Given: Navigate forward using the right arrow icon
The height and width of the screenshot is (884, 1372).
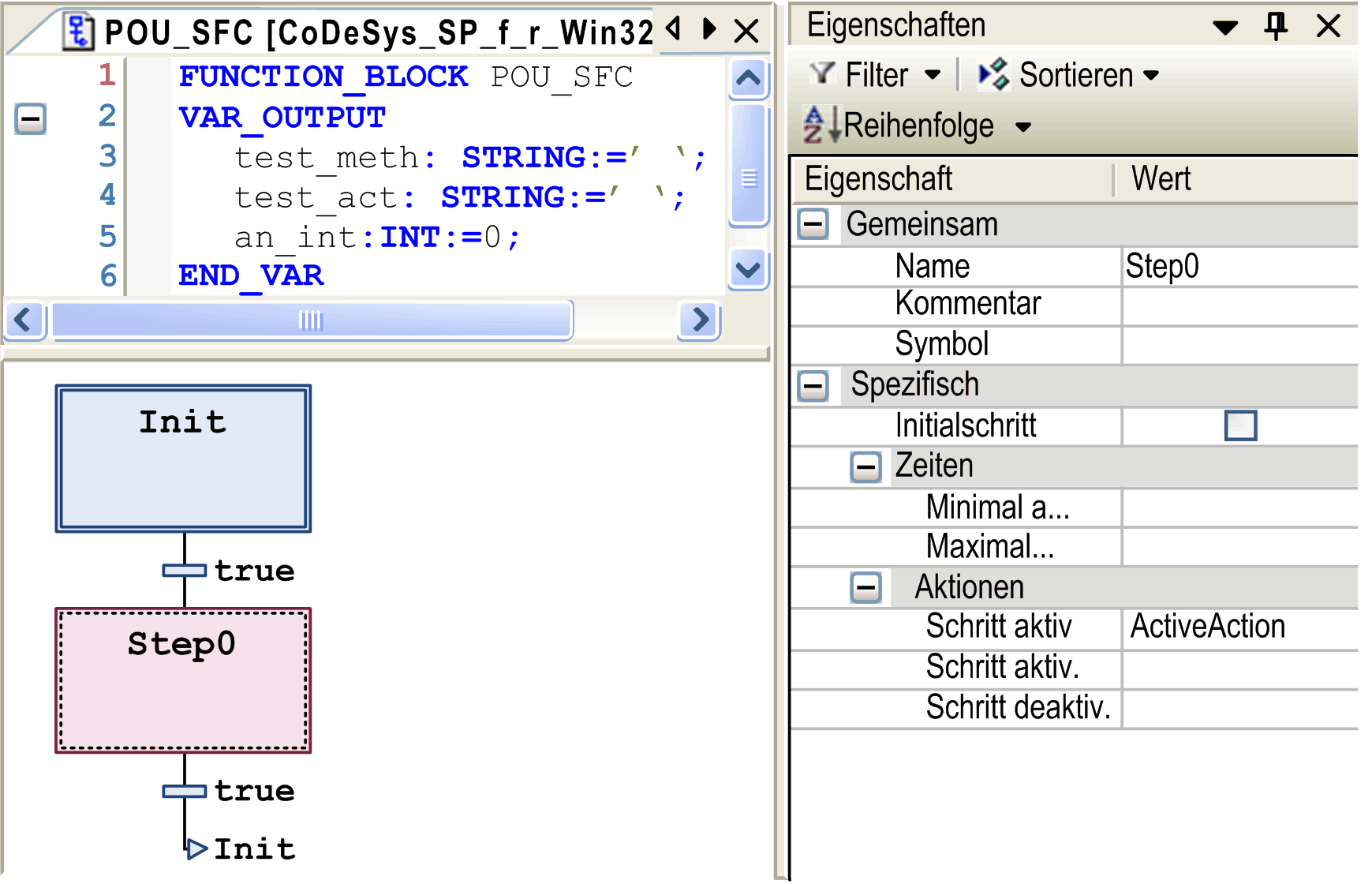Looking at the screenshot, I should (x=708, y=28).
